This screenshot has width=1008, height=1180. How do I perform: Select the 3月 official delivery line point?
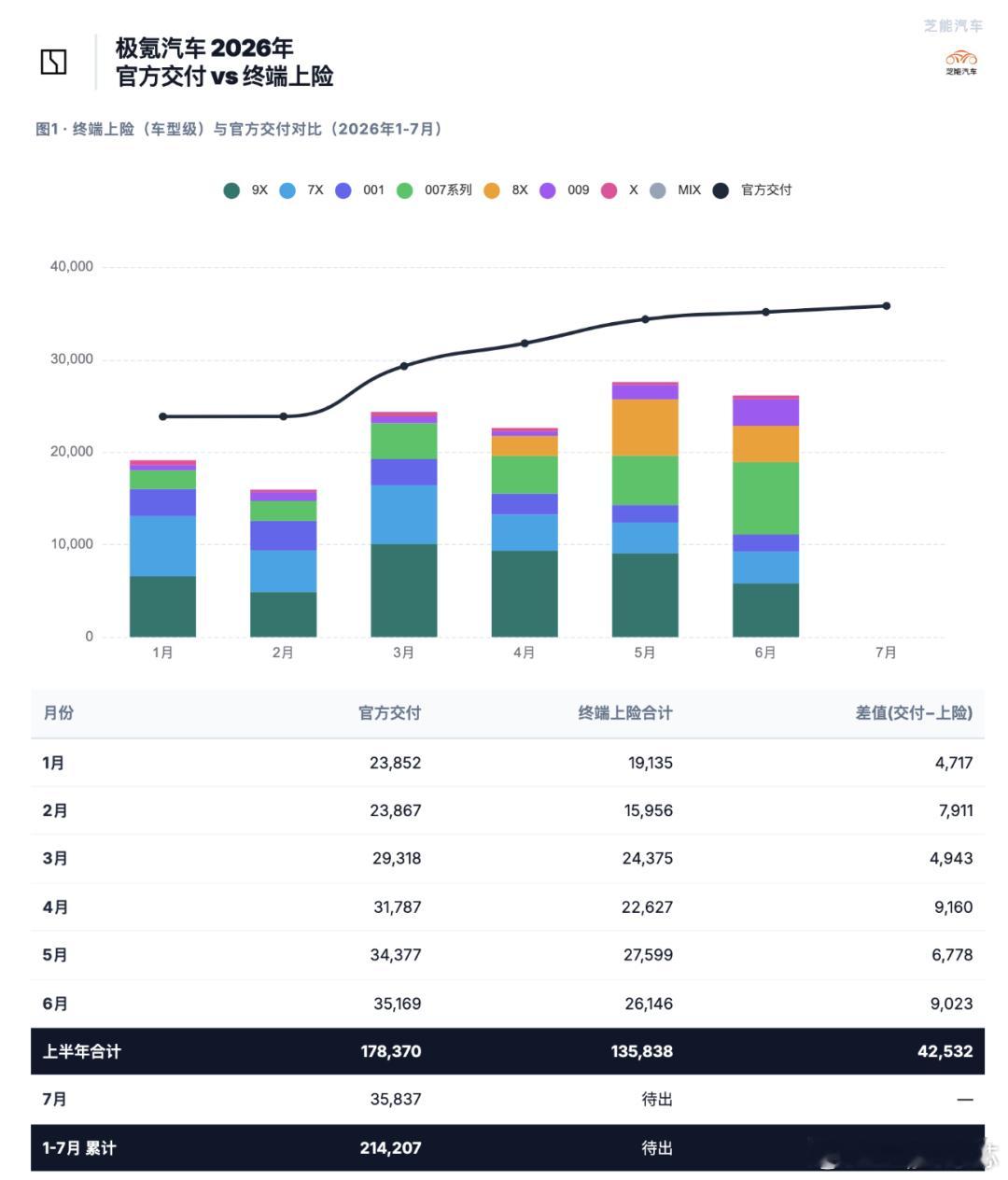pyautogui.click(x=404, y=366)
